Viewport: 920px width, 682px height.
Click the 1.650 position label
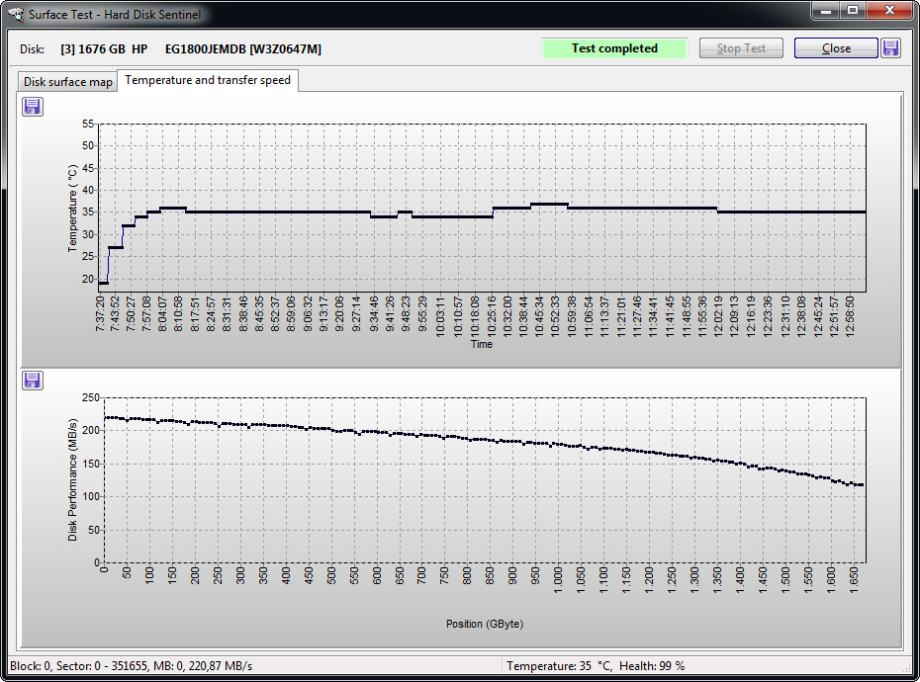point(854,579)
